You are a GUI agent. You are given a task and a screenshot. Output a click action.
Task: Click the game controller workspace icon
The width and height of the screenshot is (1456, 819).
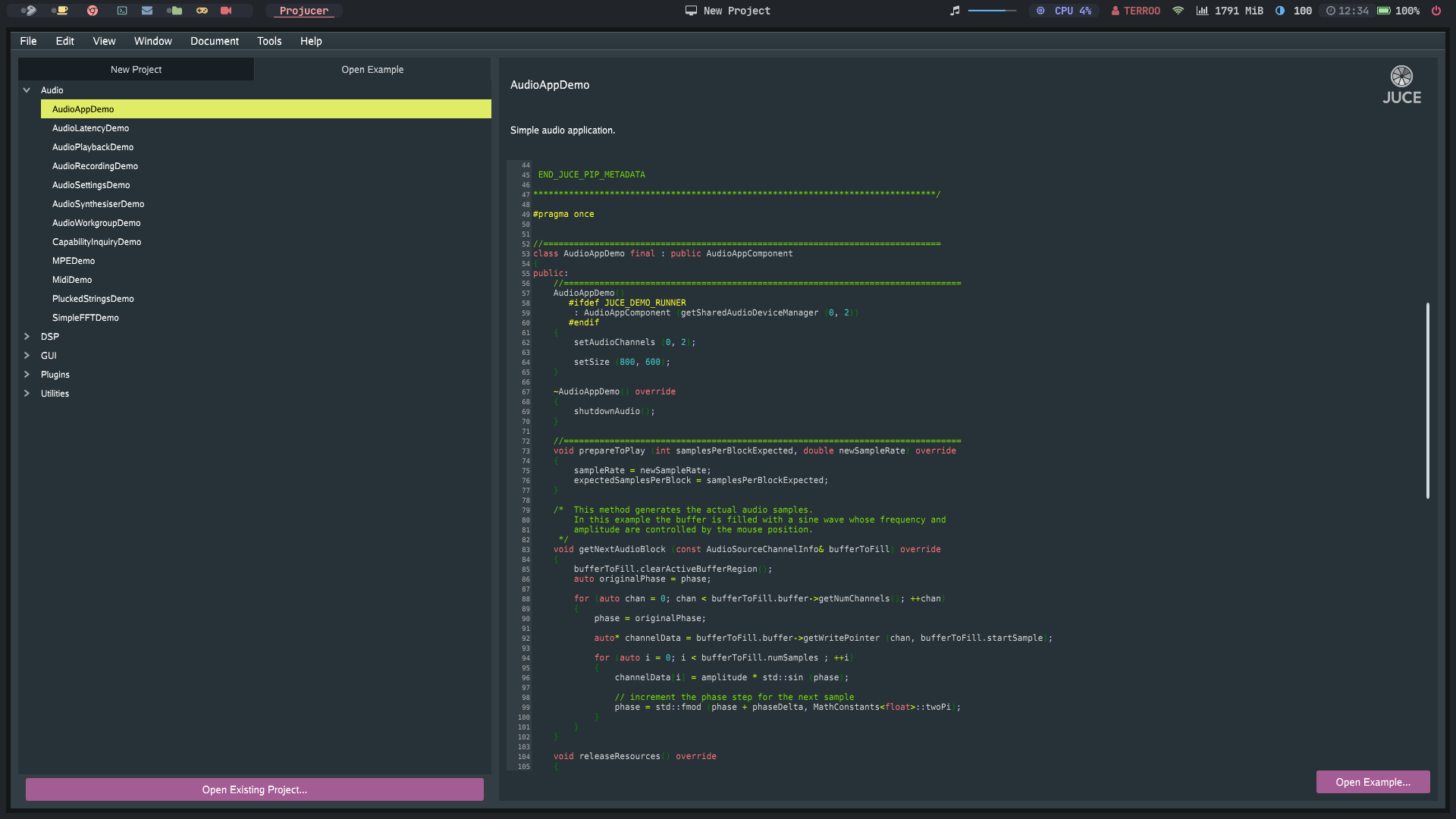[202, 11]
